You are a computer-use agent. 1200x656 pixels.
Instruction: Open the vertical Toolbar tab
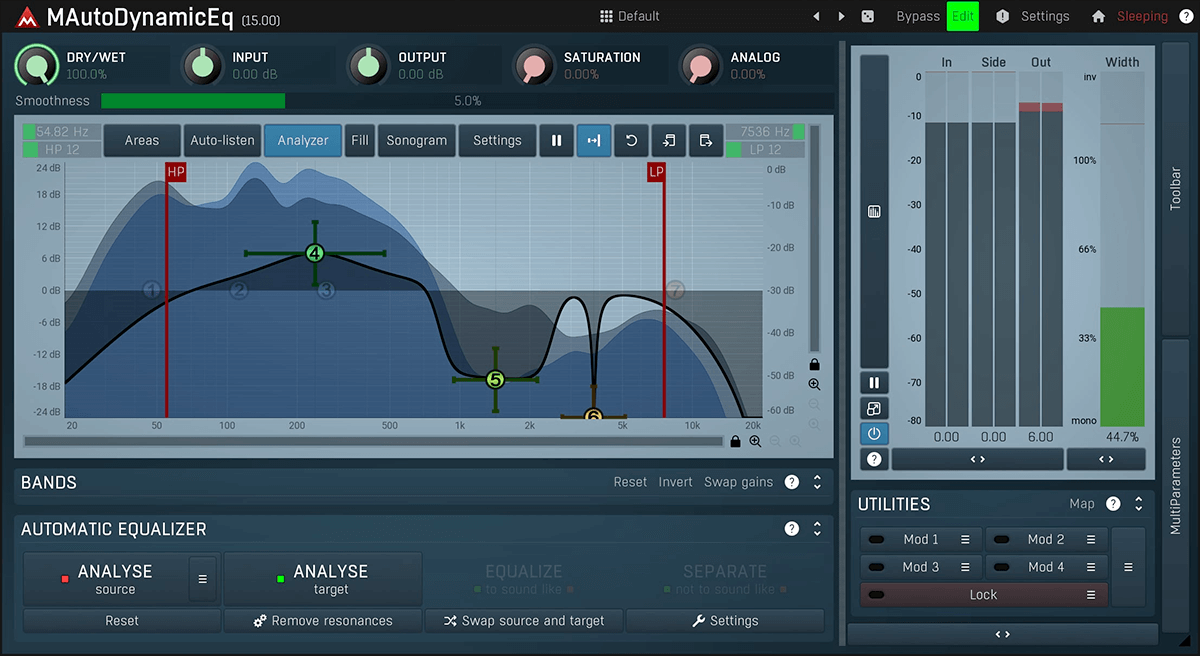(1175, 188)
